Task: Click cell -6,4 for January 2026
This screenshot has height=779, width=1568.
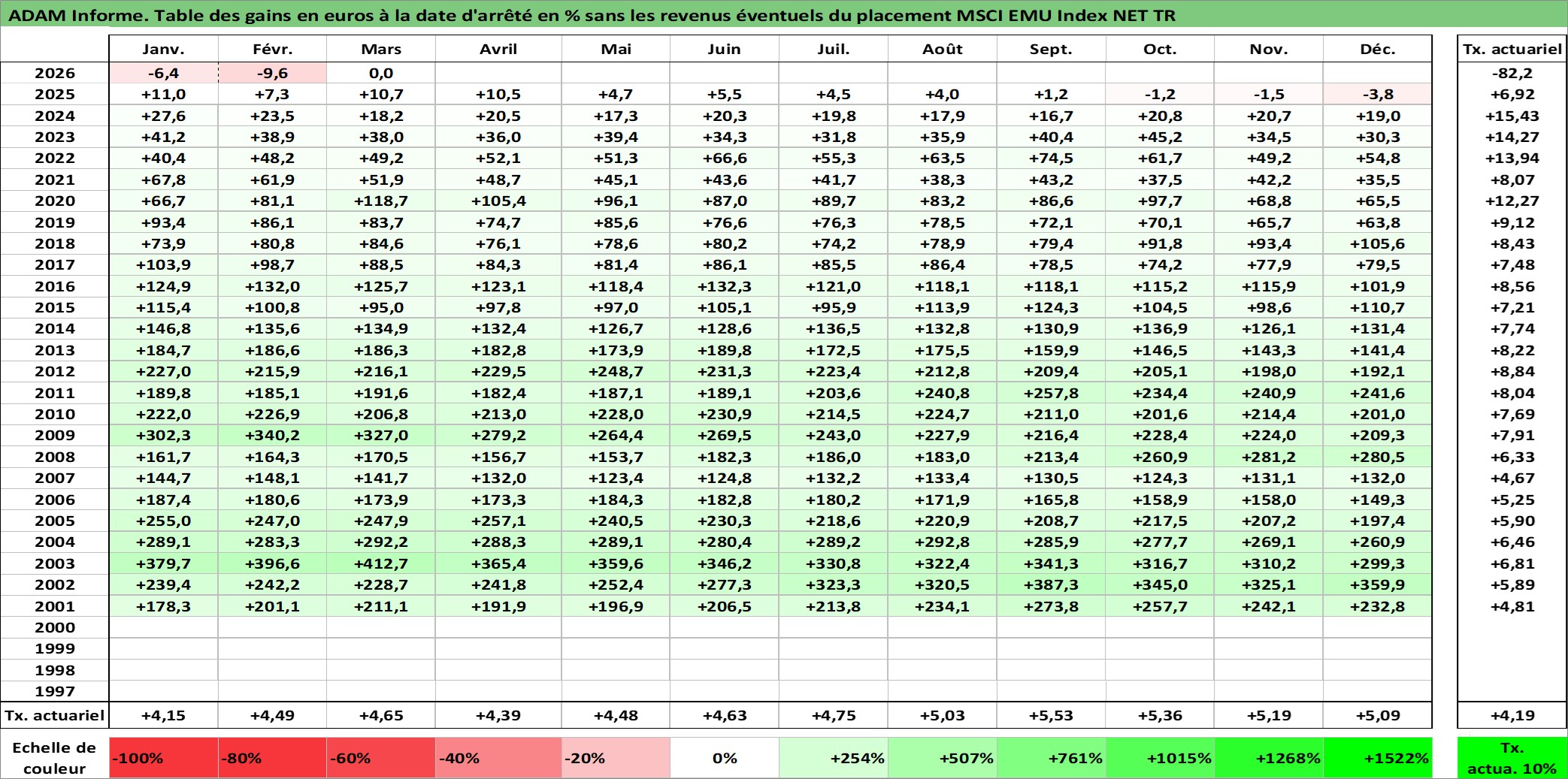Action: [163, 73]
